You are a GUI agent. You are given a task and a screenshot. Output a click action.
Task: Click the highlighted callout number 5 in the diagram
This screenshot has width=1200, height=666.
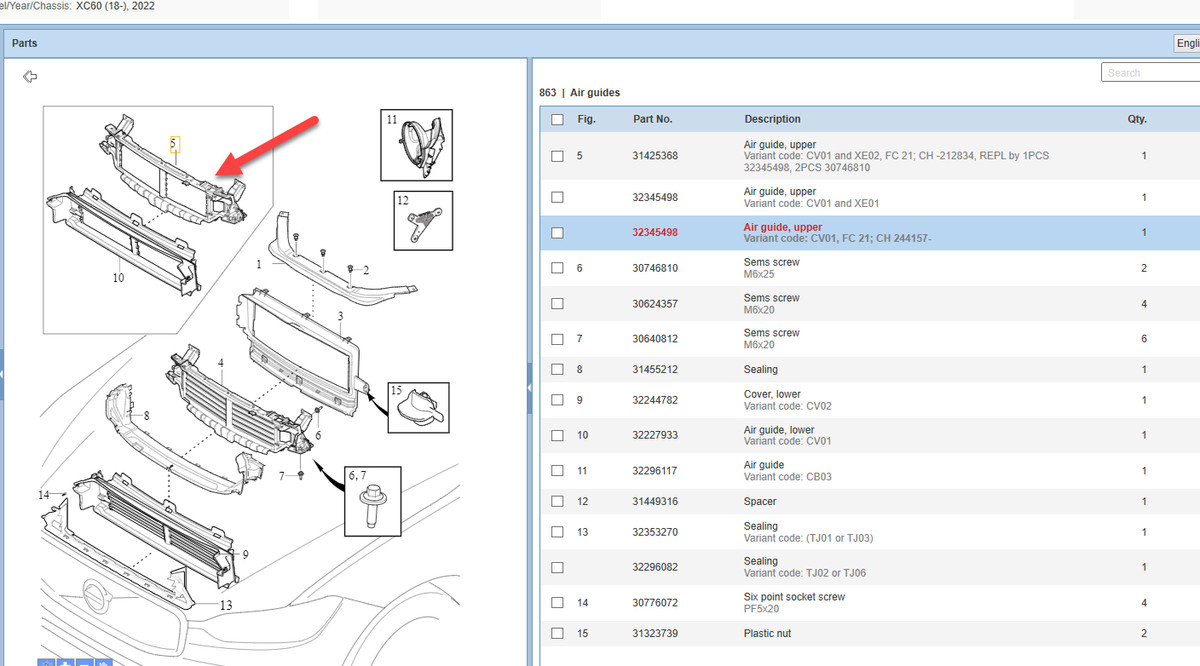tap(173, 144)
